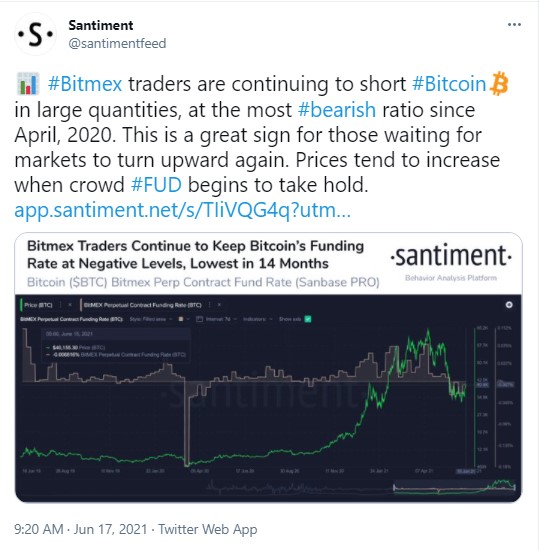The width and height of the screenshot is (539, 550).
Task: Open the Indicators dropdown
Action: [x=258, y=319]
